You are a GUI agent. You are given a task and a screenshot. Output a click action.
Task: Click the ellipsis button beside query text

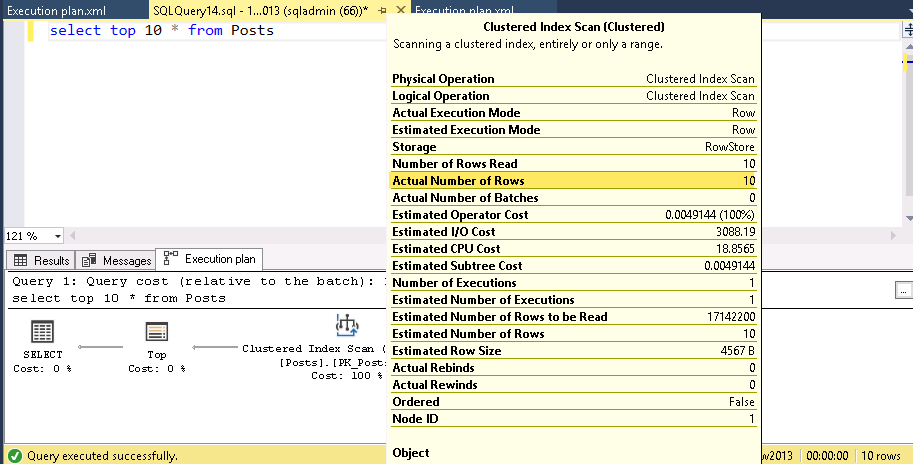pyautogui.click(x=903, y=290)
